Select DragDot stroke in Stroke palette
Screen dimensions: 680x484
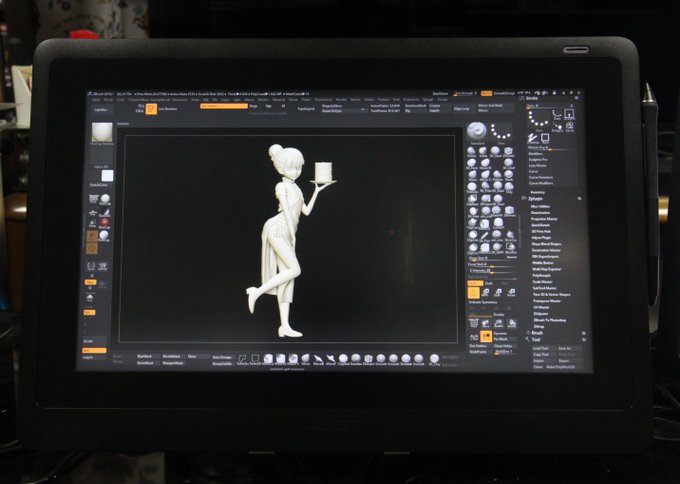557,128
